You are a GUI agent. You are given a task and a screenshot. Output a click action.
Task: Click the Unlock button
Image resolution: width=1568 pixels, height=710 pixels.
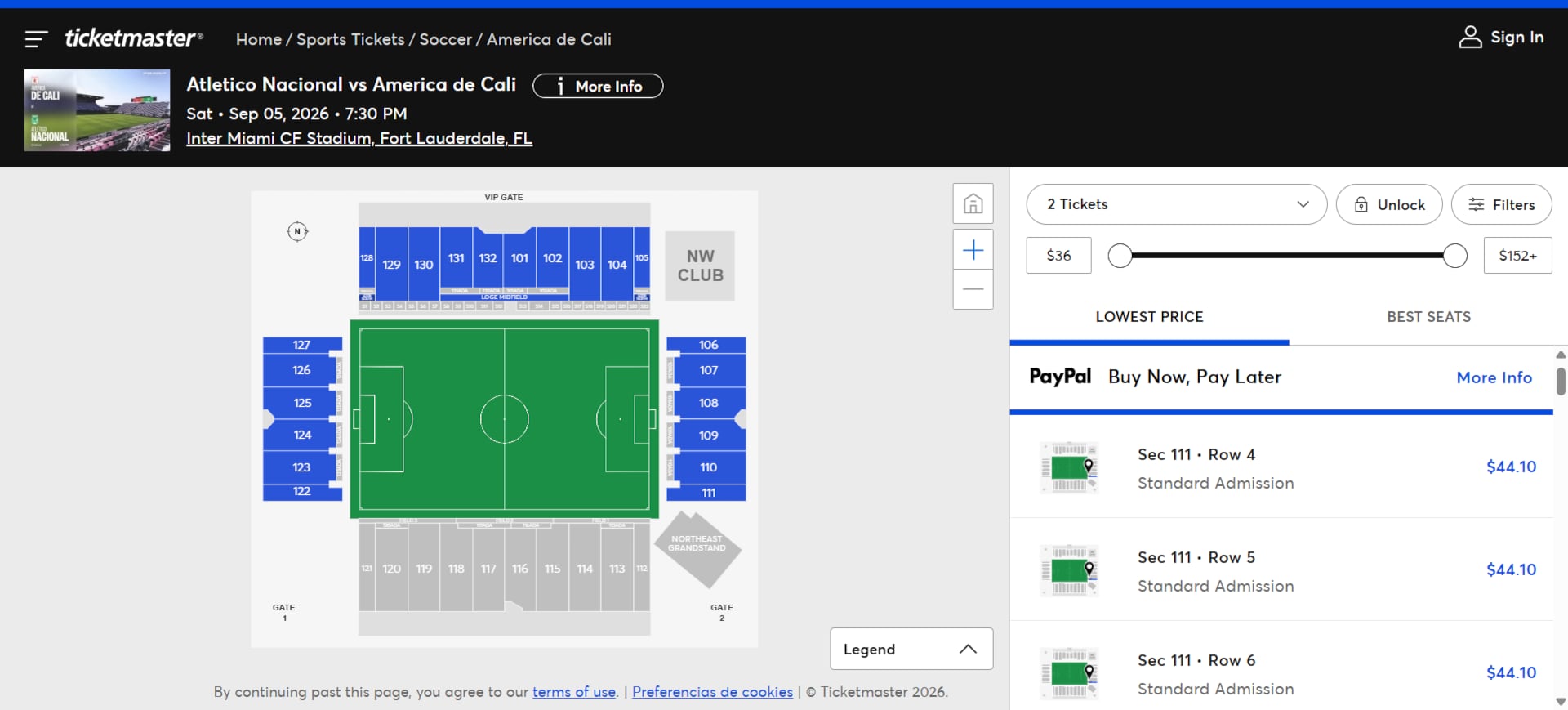pos(1389,204)
